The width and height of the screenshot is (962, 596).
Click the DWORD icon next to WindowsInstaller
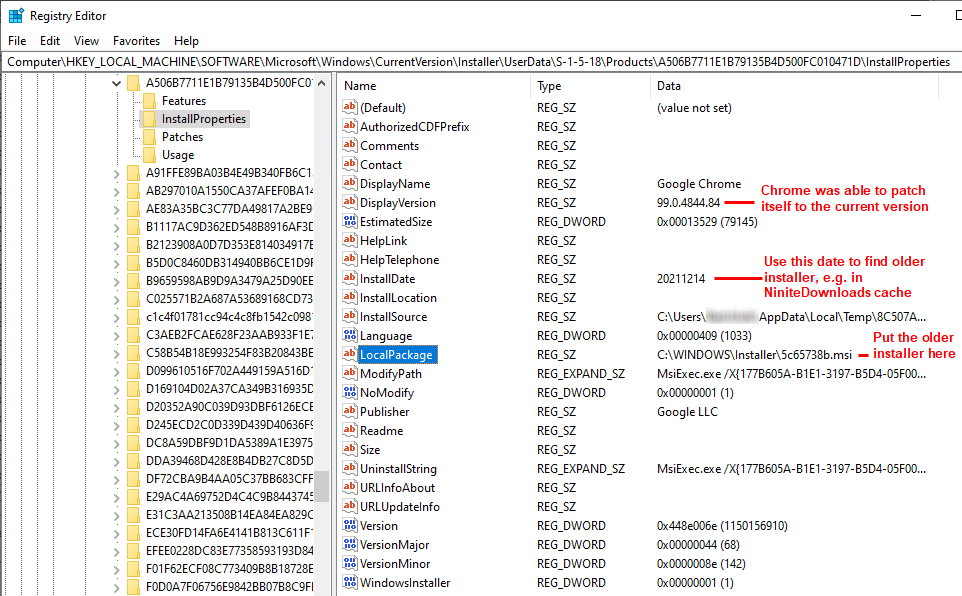(x=350, y=582)
